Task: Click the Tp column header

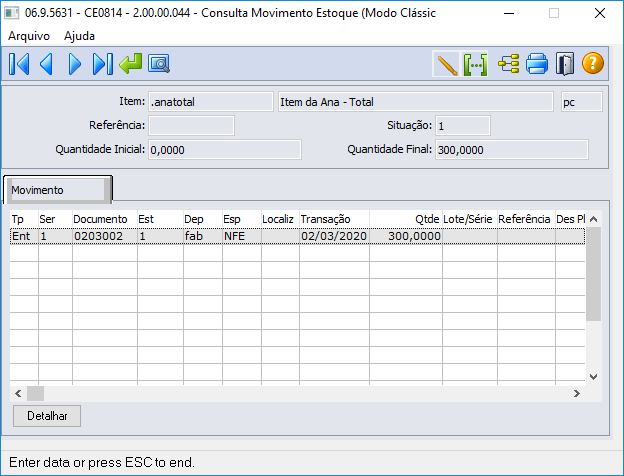Action: point(24,219)
